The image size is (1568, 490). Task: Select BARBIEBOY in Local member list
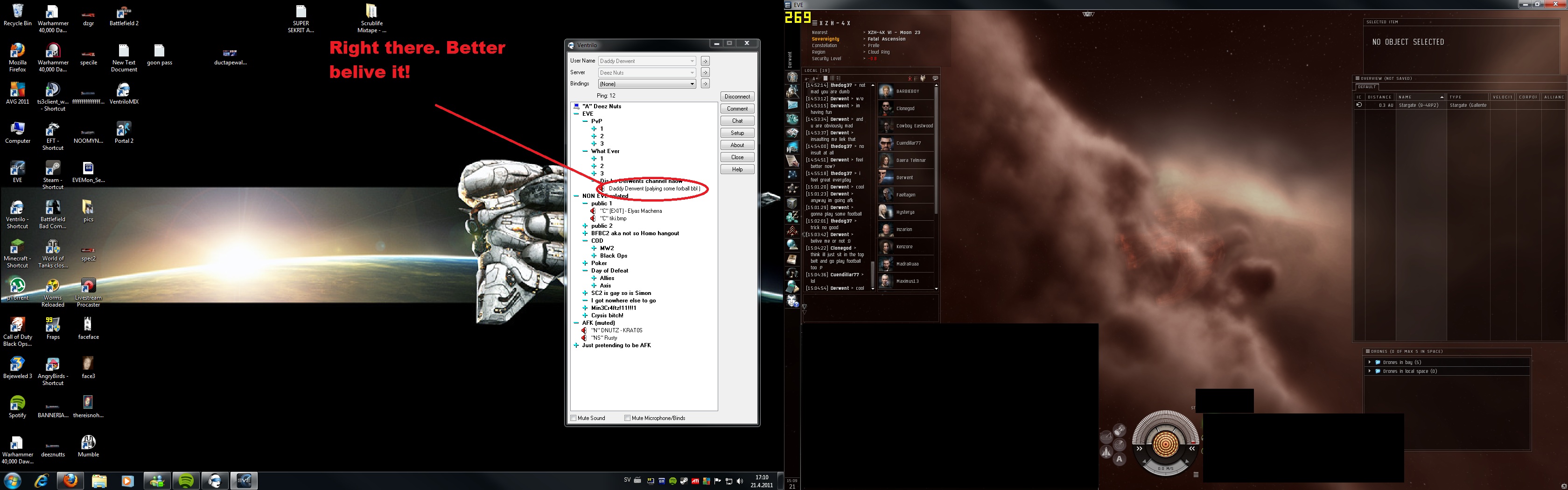click(x=905, y=91)
